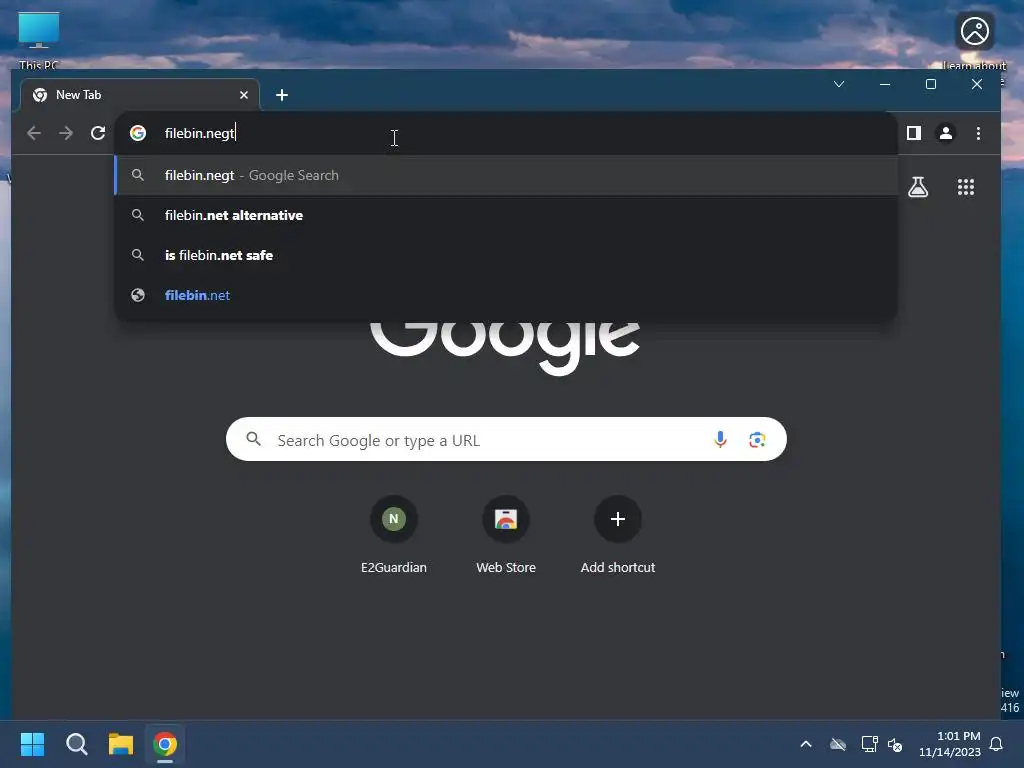Click the Google icon in address bar

coord(138,133)
